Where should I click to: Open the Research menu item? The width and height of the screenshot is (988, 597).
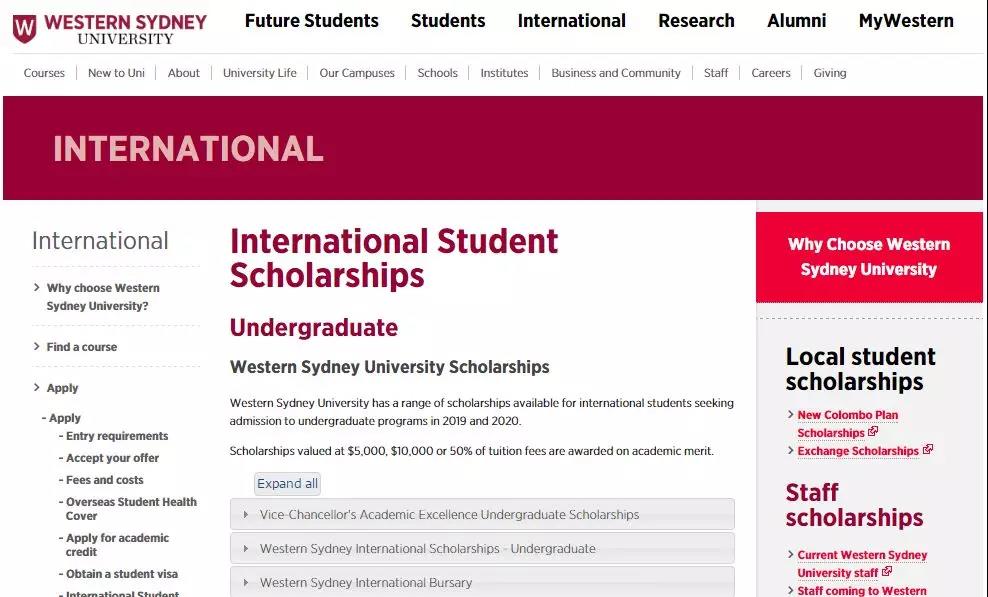[696, 21]
